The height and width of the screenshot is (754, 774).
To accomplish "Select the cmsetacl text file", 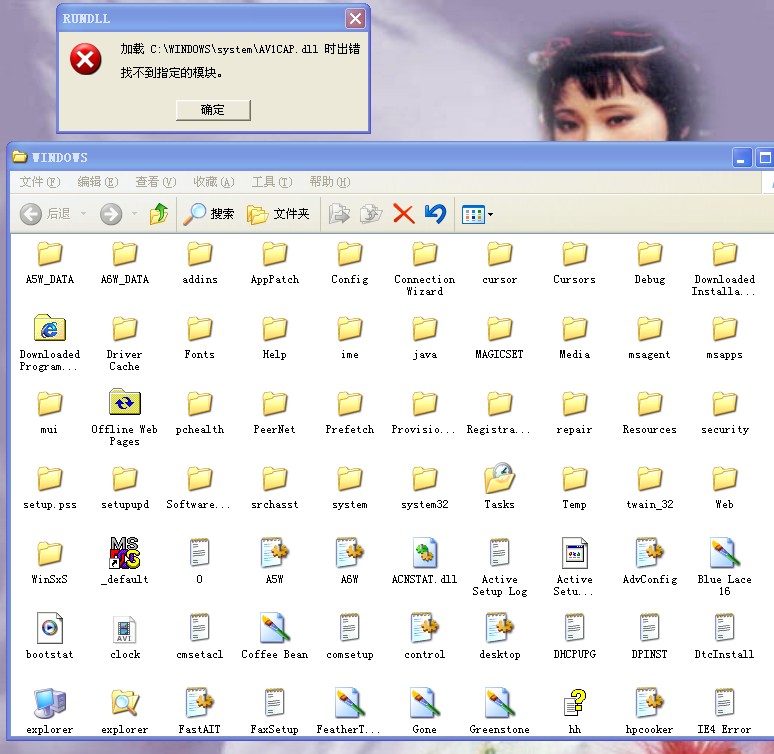I will pyautogui.click(x=199, y=636).
